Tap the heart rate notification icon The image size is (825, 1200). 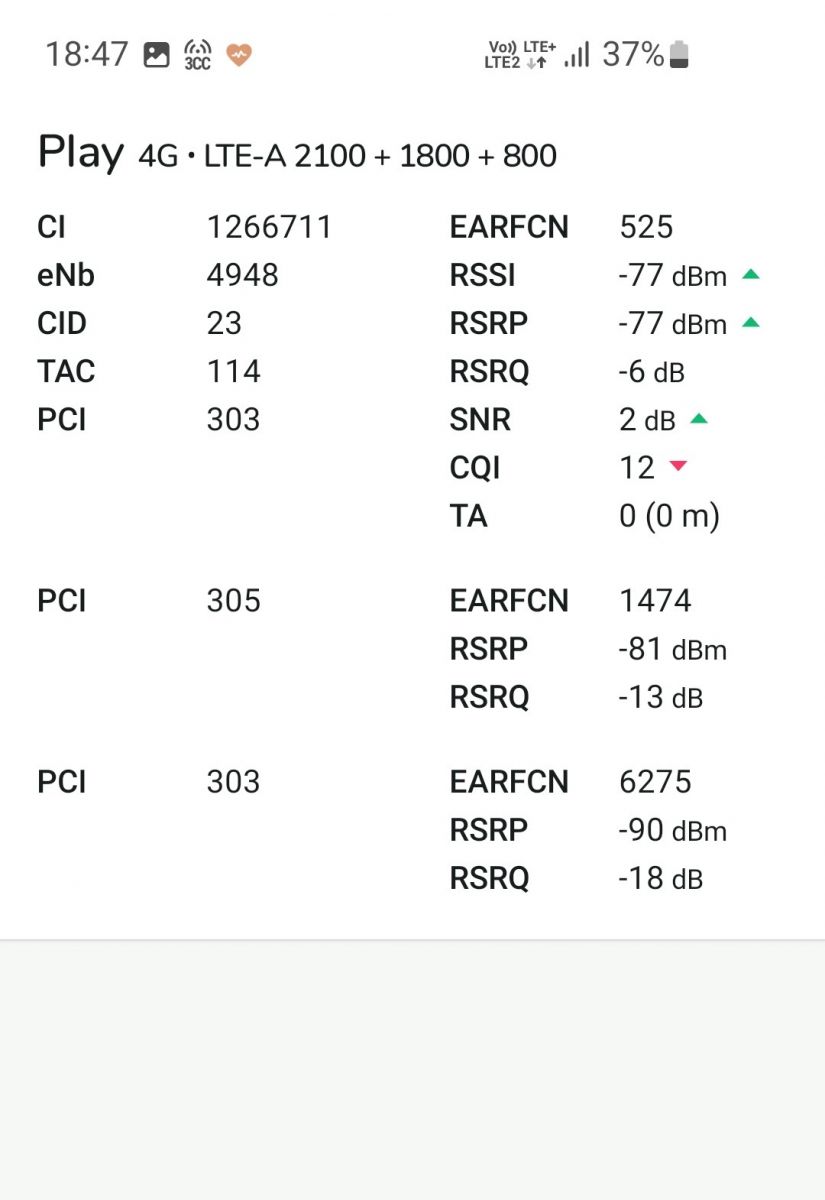(x=238, y=55)
